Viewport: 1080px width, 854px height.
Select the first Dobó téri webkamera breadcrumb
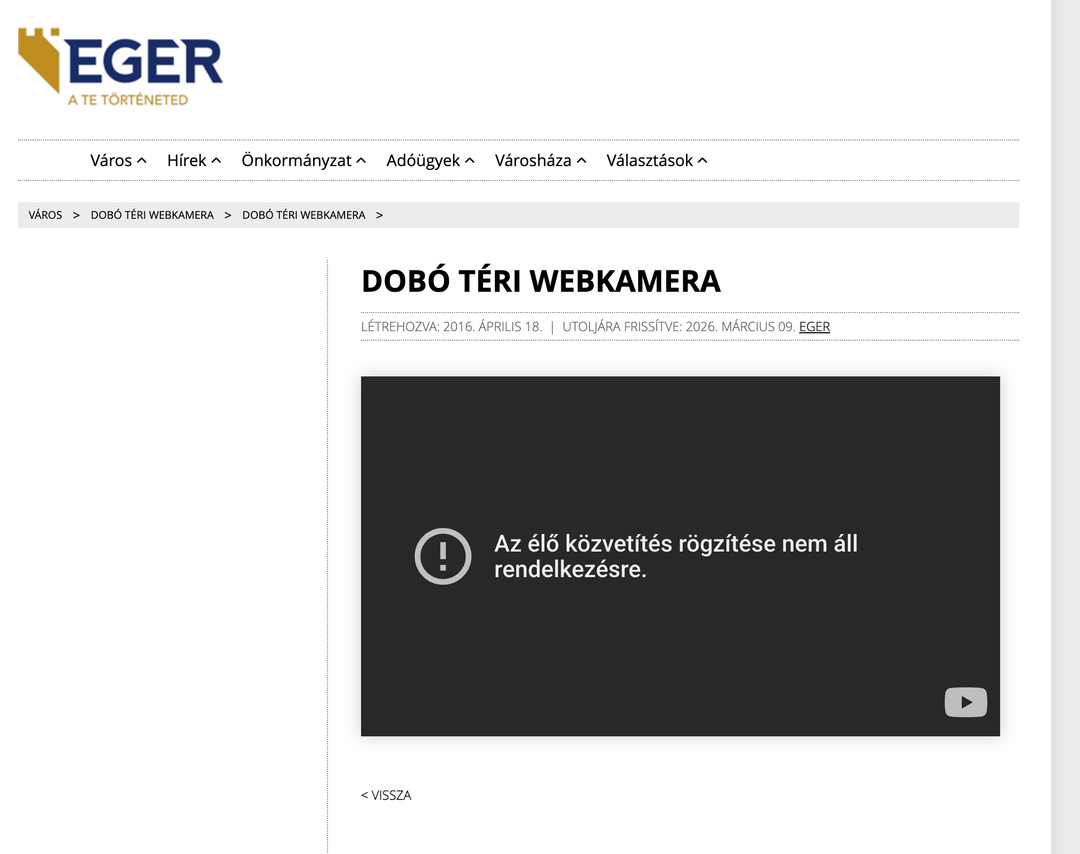[152, 215]
